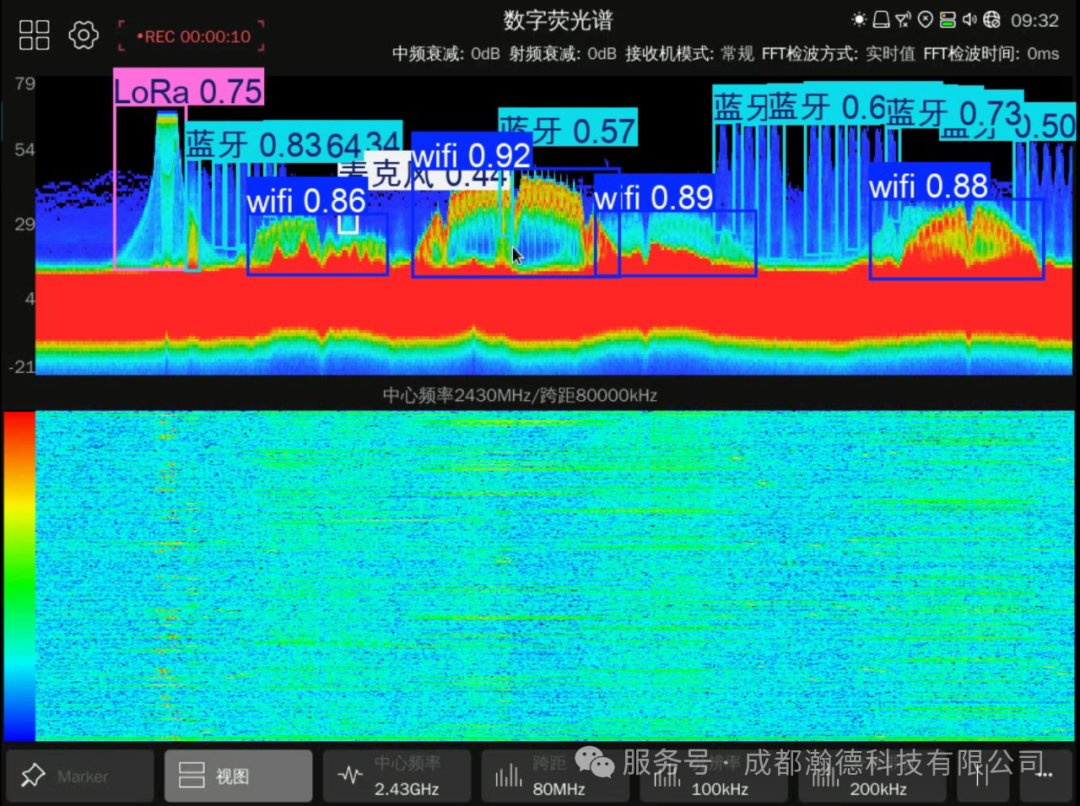Select the wifi 0.92 detection box label

[471, 155]
